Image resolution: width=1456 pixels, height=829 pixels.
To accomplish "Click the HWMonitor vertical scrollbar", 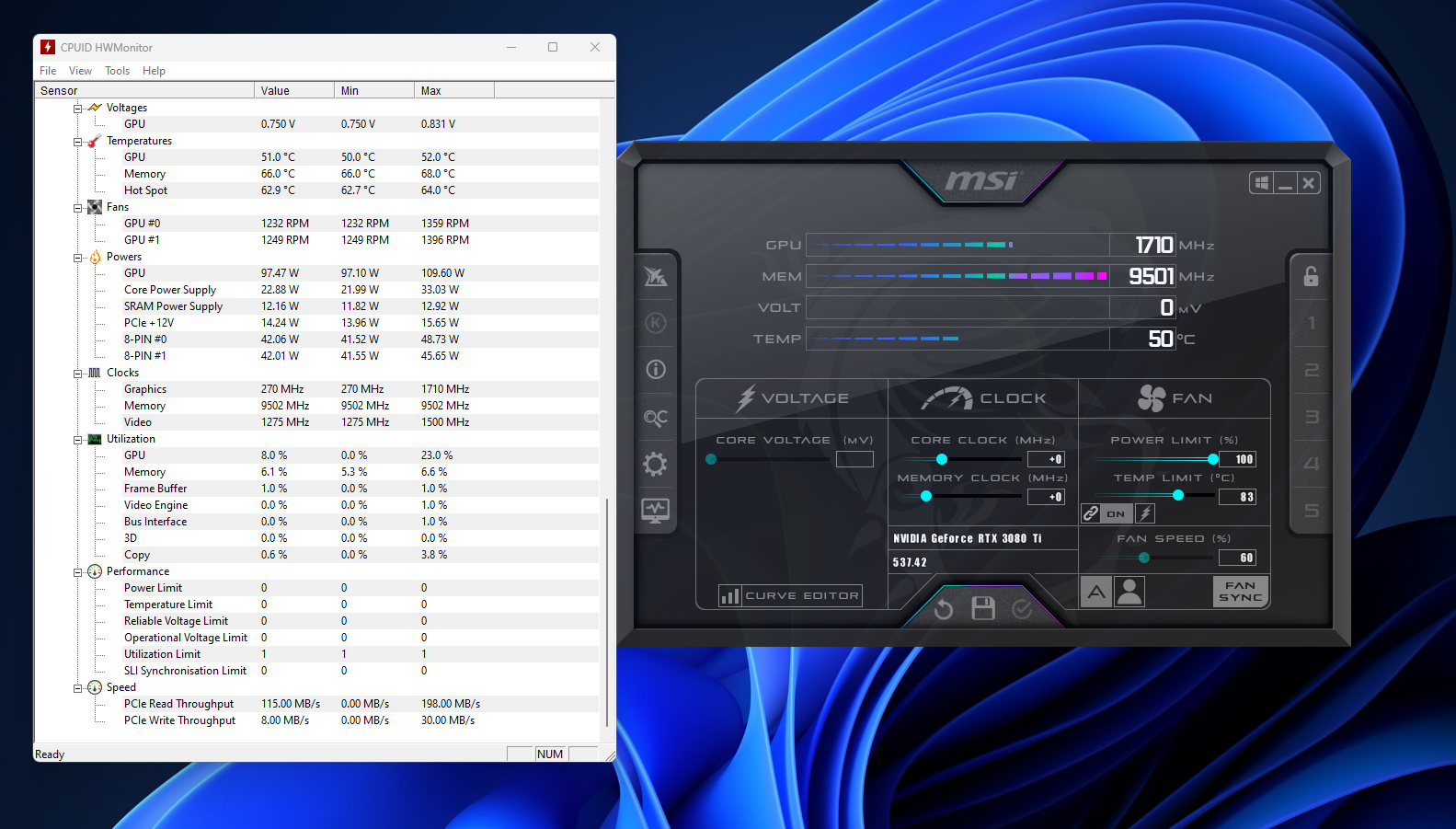I will point(607,612).
